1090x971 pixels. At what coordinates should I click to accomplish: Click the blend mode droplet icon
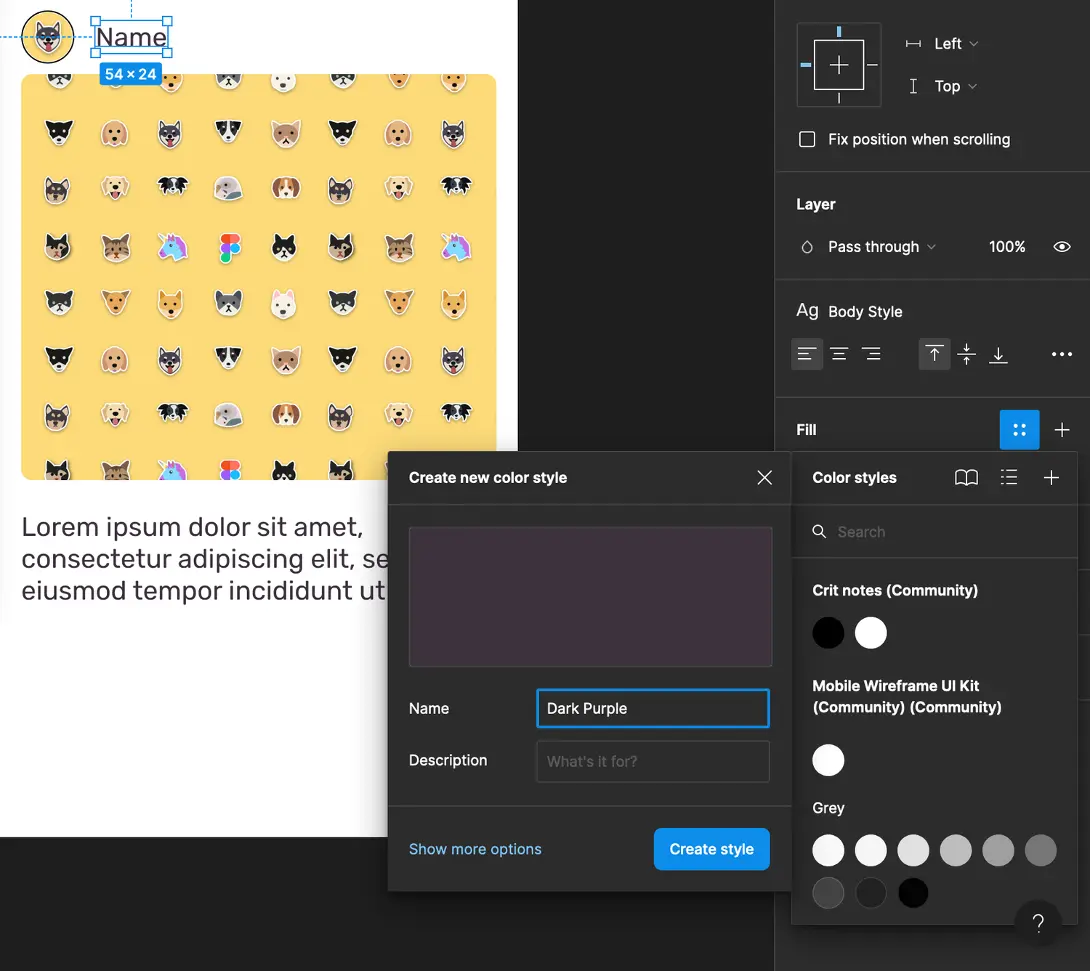coord(807,247)
